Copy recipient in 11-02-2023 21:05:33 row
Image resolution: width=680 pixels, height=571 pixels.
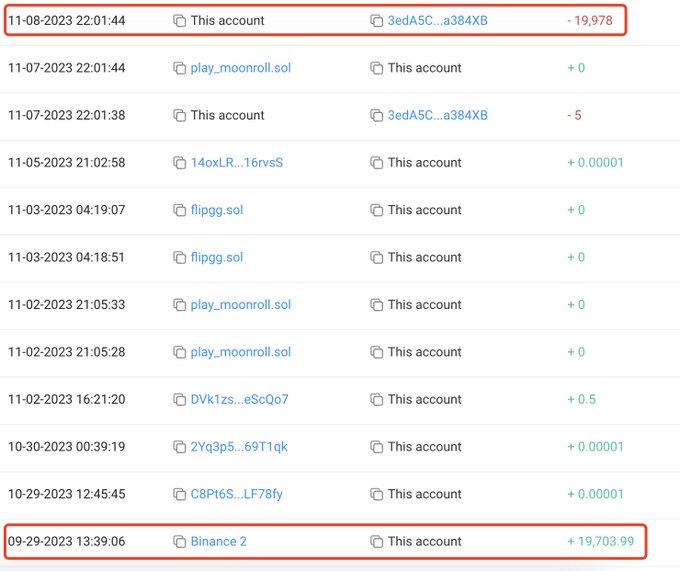tap(376, 305)
